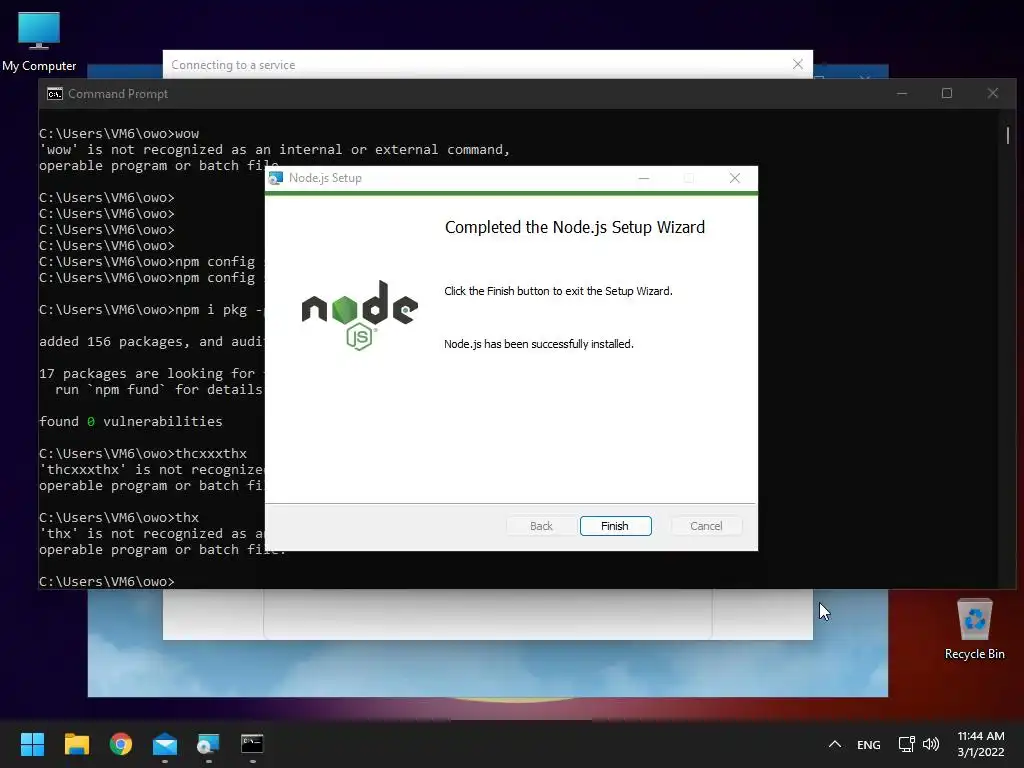Maximize the Command Prompt window
The image size is (1024, 768).
947,93
